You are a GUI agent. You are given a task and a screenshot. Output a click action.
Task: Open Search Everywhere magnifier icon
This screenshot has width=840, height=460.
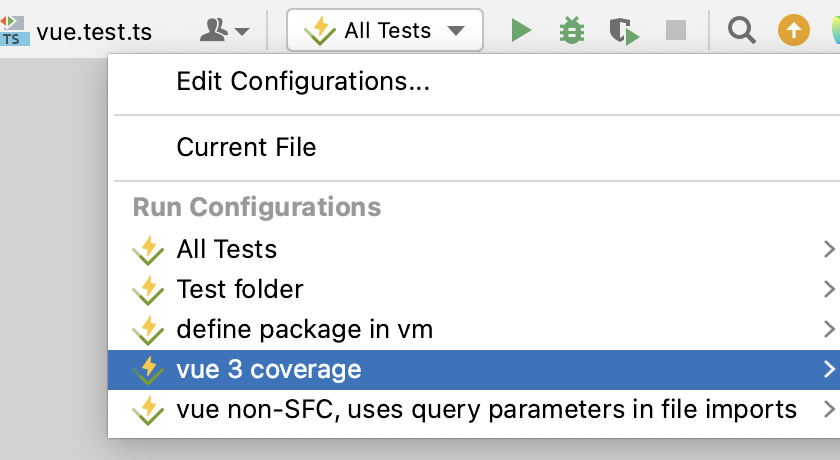pos(741,31)
